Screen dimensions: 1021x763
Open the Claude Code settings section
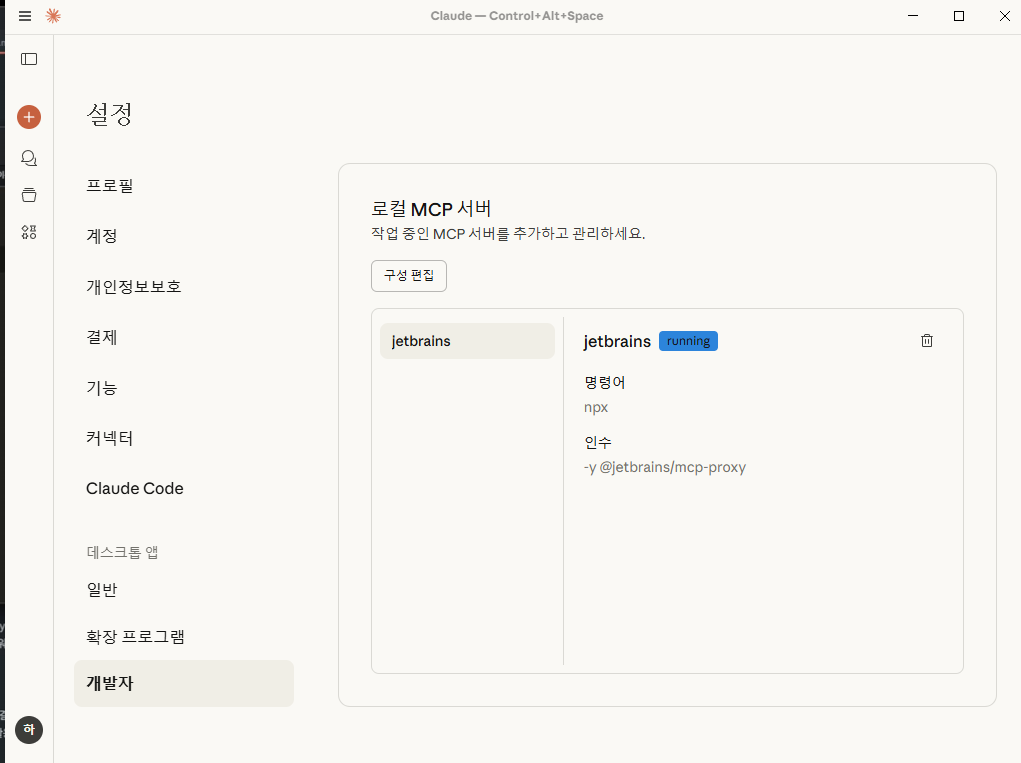click(135, 489)
